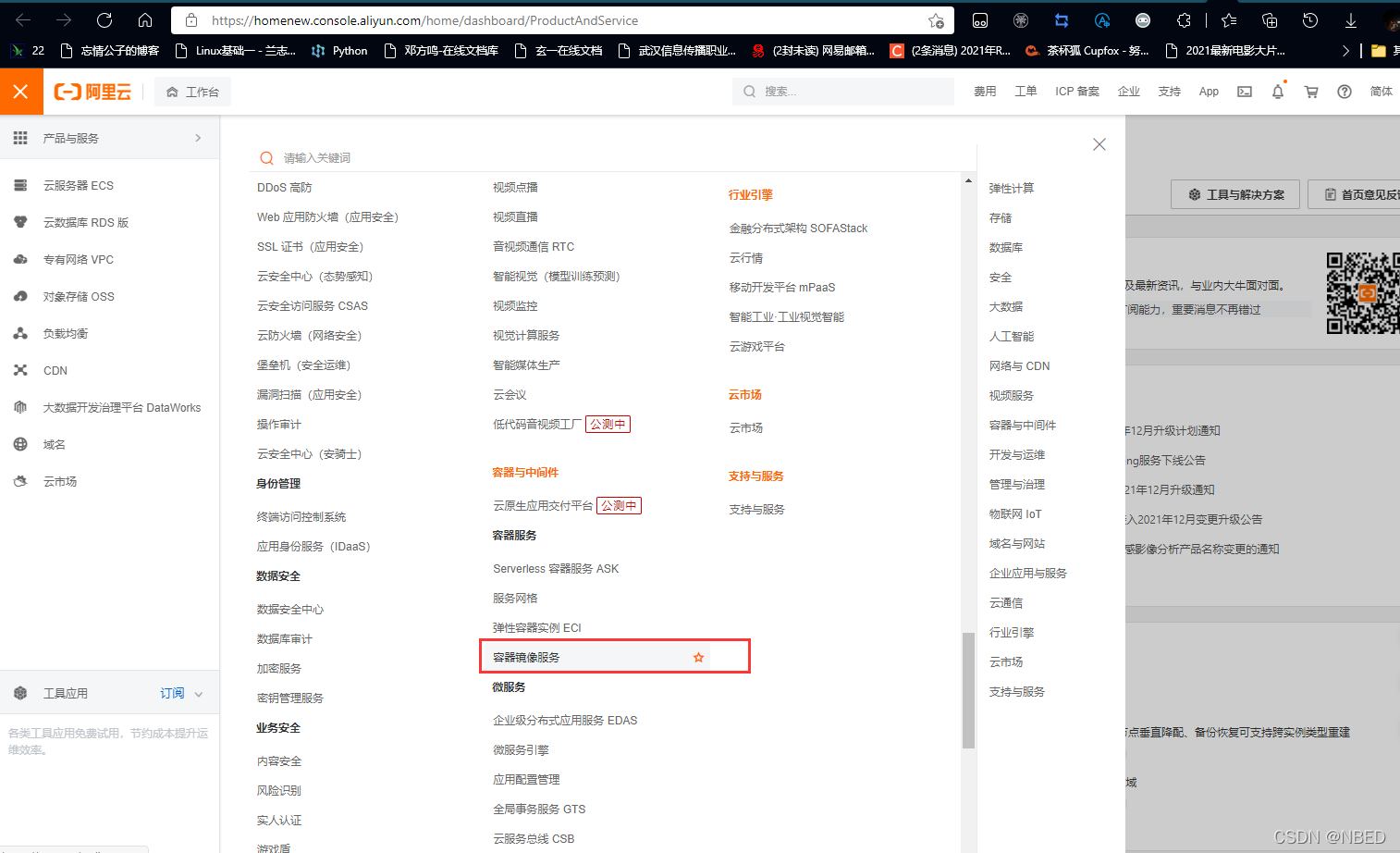Open the App menu

(x=1209, y=92)
